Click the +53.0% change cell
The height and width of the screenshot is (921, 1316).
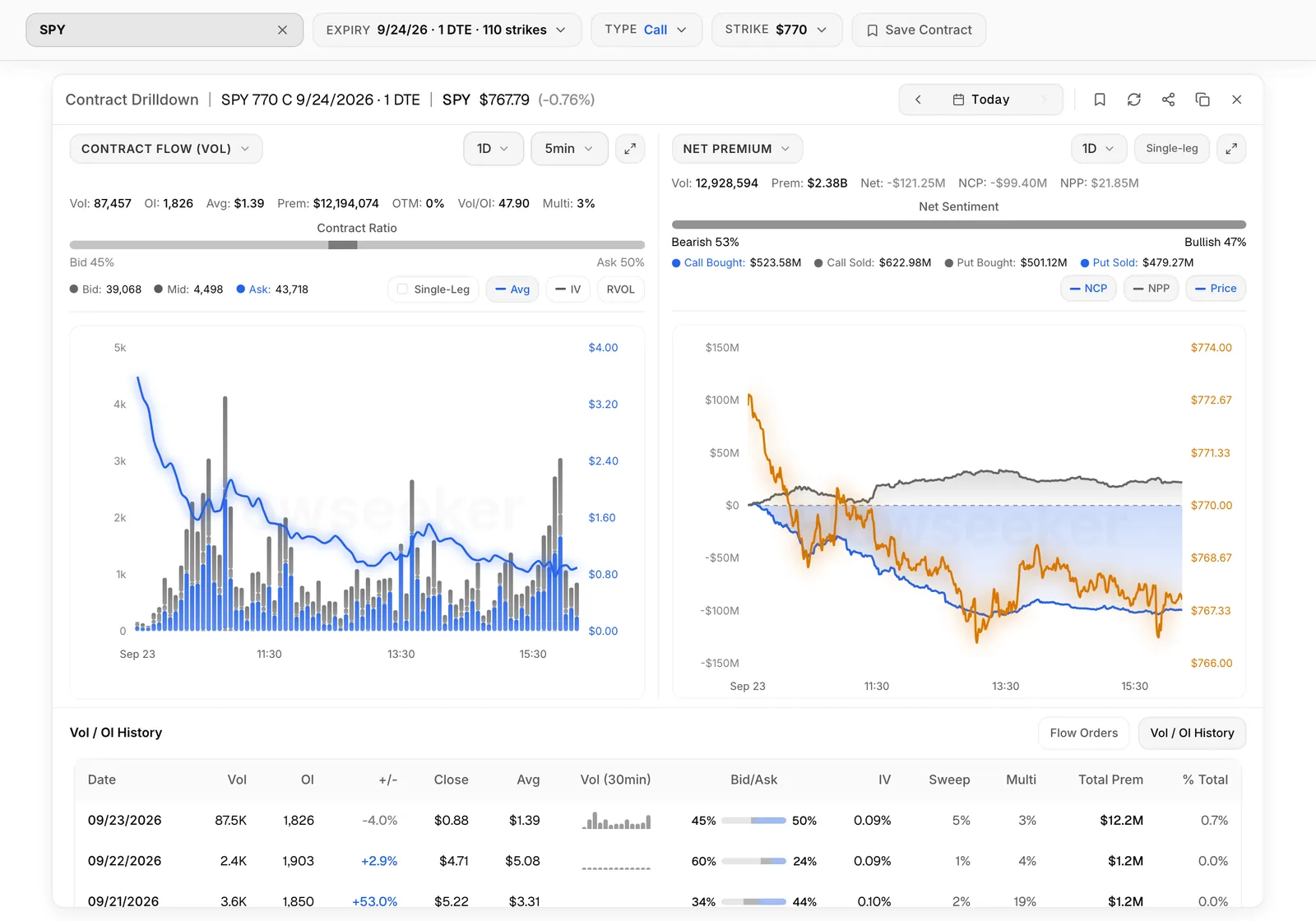pos(375,902)
